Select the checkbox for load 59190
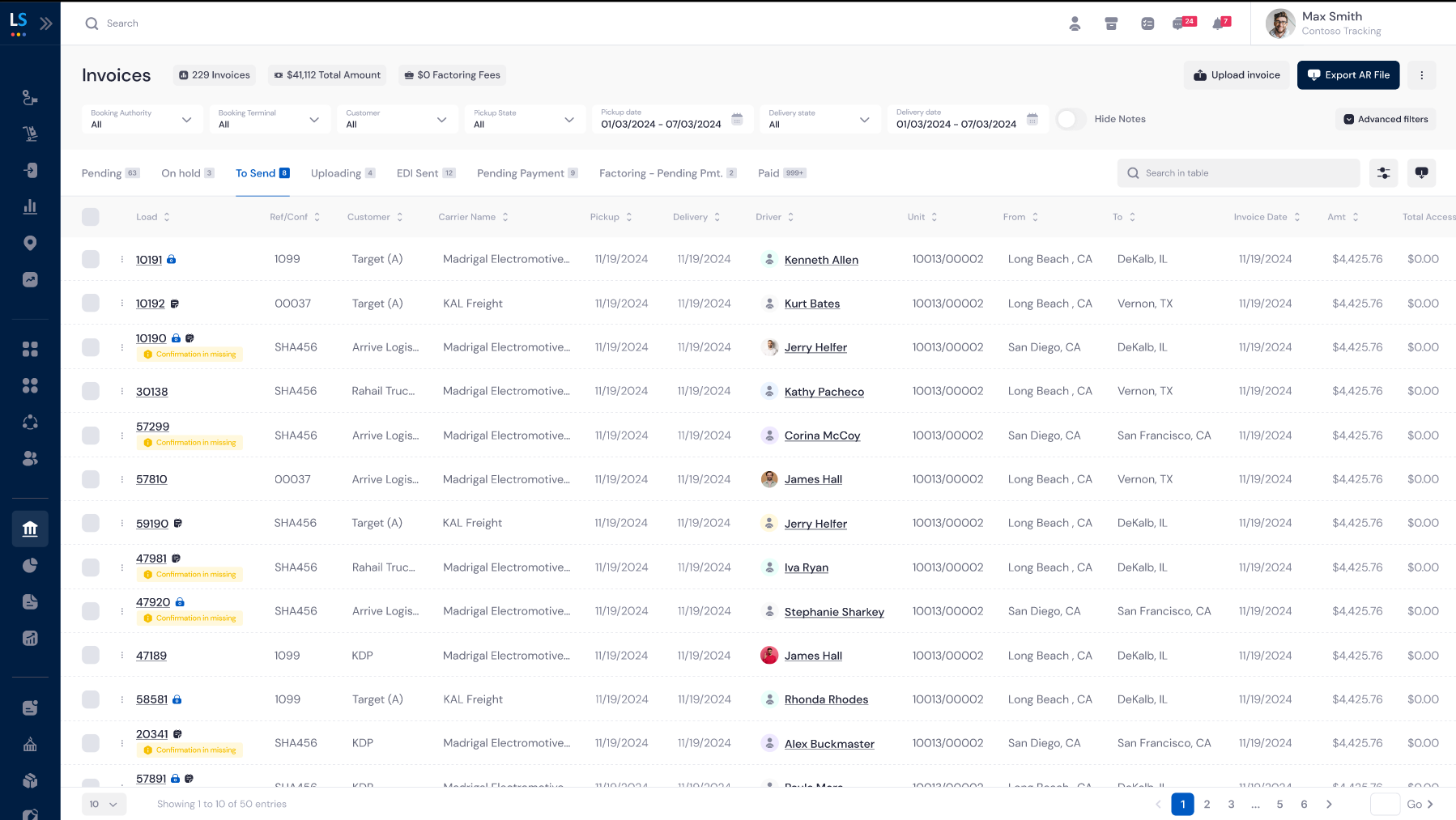This screenshot has height=820, width=1456. tap(91, 523)
